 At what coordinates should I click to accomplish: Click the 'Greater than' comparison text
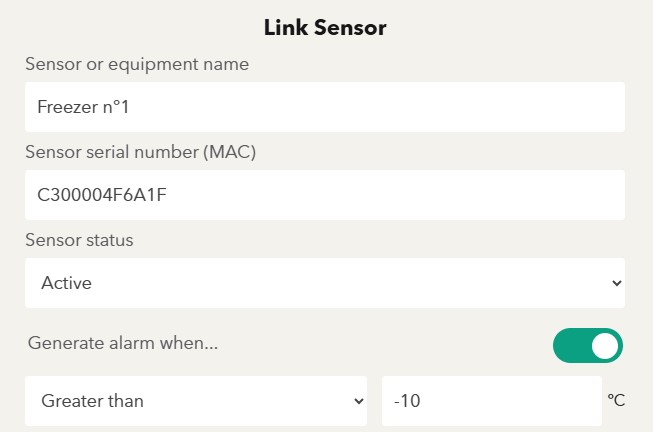[x=92, y=401]
